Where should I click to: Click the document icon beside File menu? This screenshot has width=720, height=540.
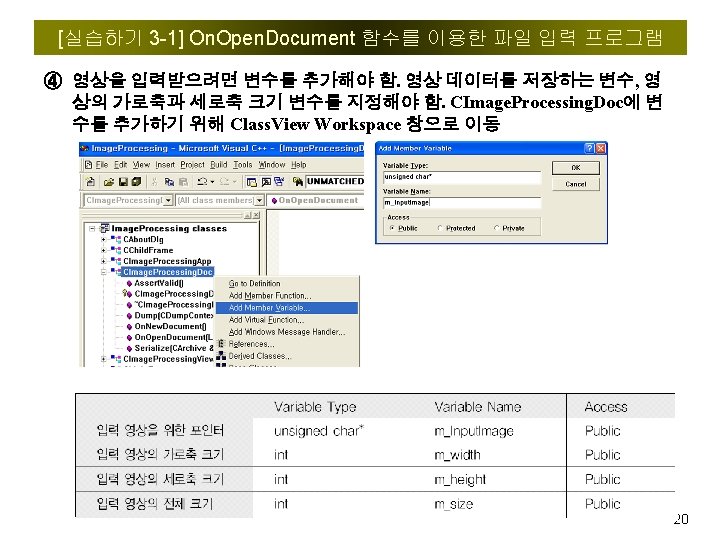click(x=89, y=165)
